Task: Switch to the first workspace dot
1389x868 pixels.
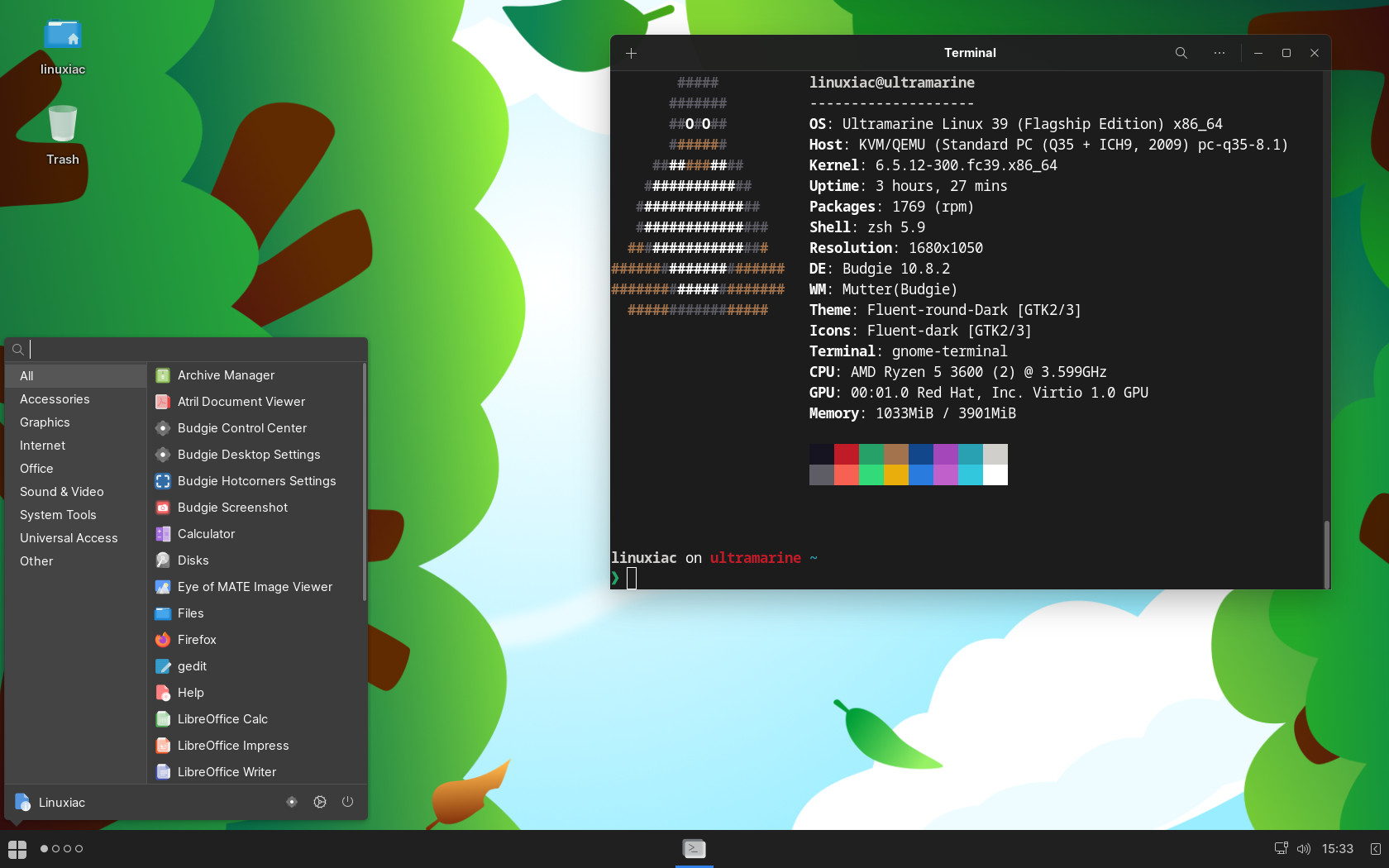Action: click(45, 849)
